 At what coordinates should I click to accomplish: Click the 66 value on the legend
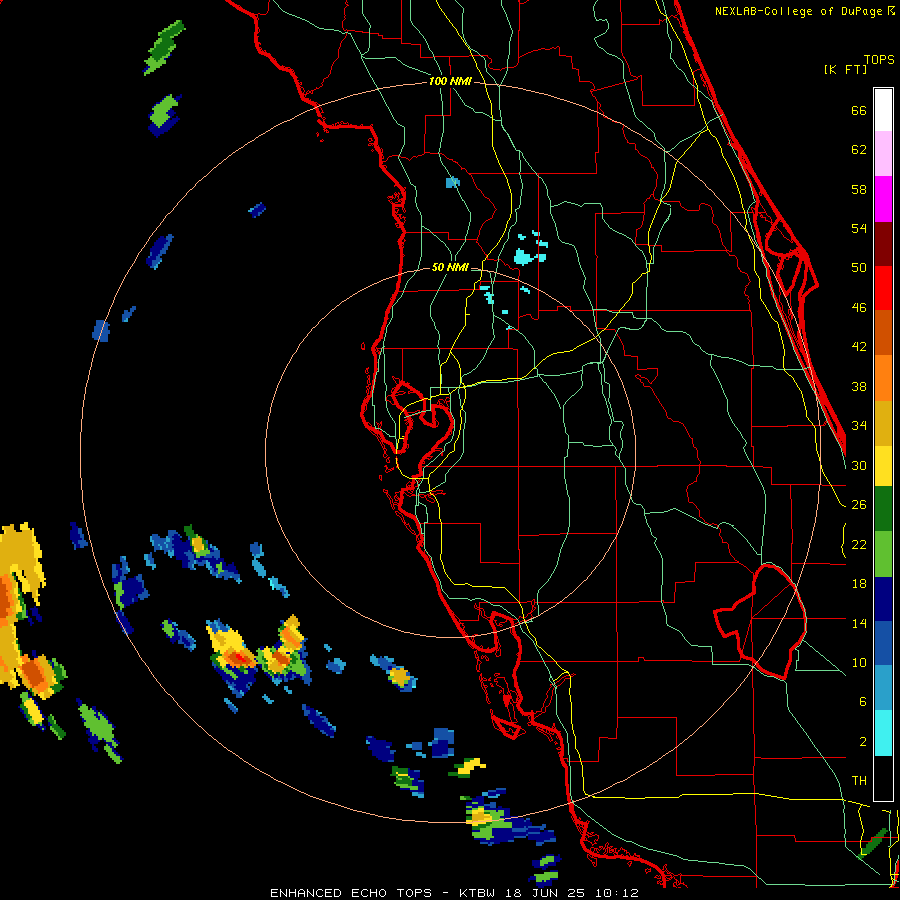pos(859,111)
